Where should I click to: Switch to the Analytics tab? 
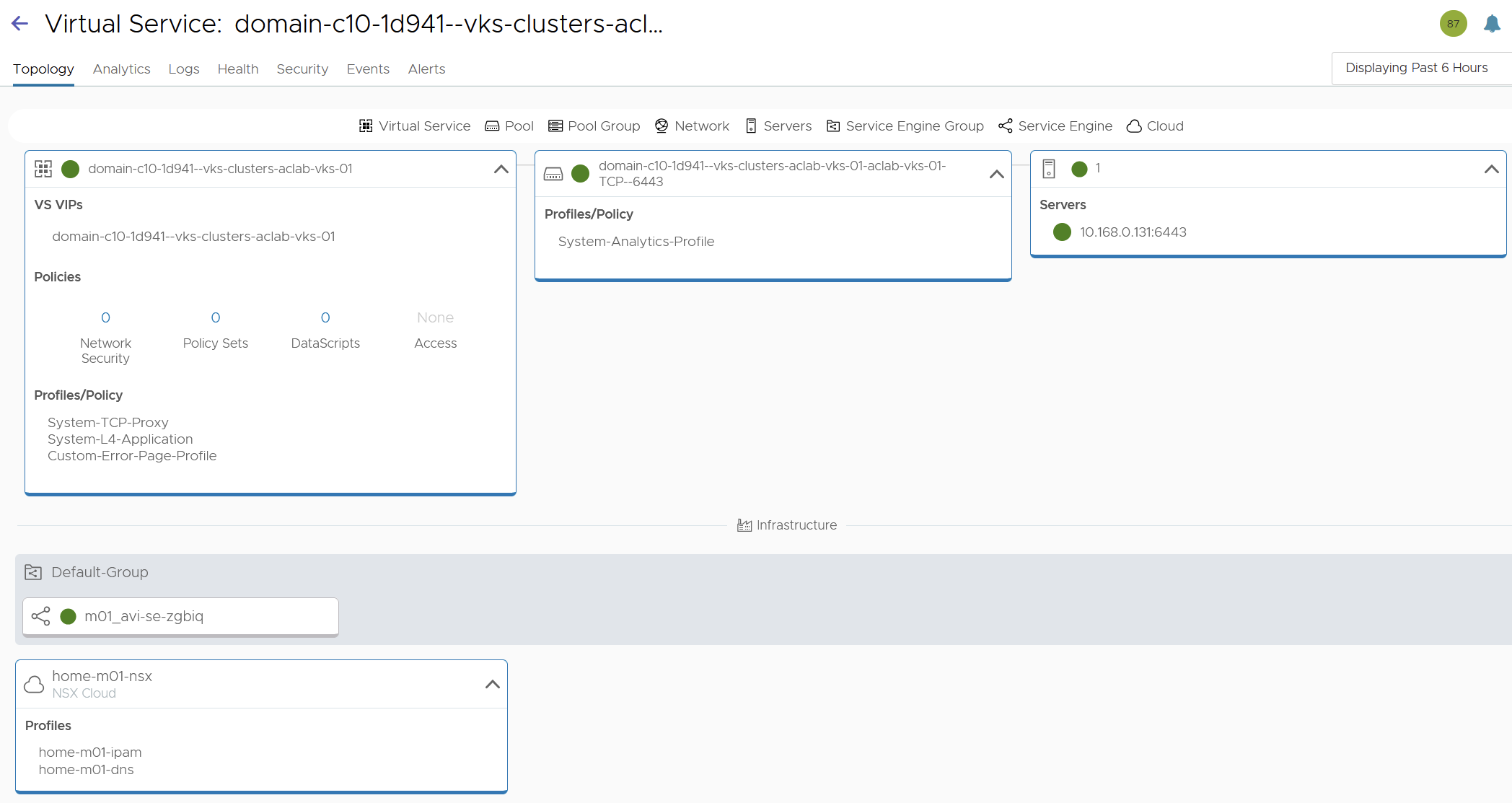tap(121, 69)
